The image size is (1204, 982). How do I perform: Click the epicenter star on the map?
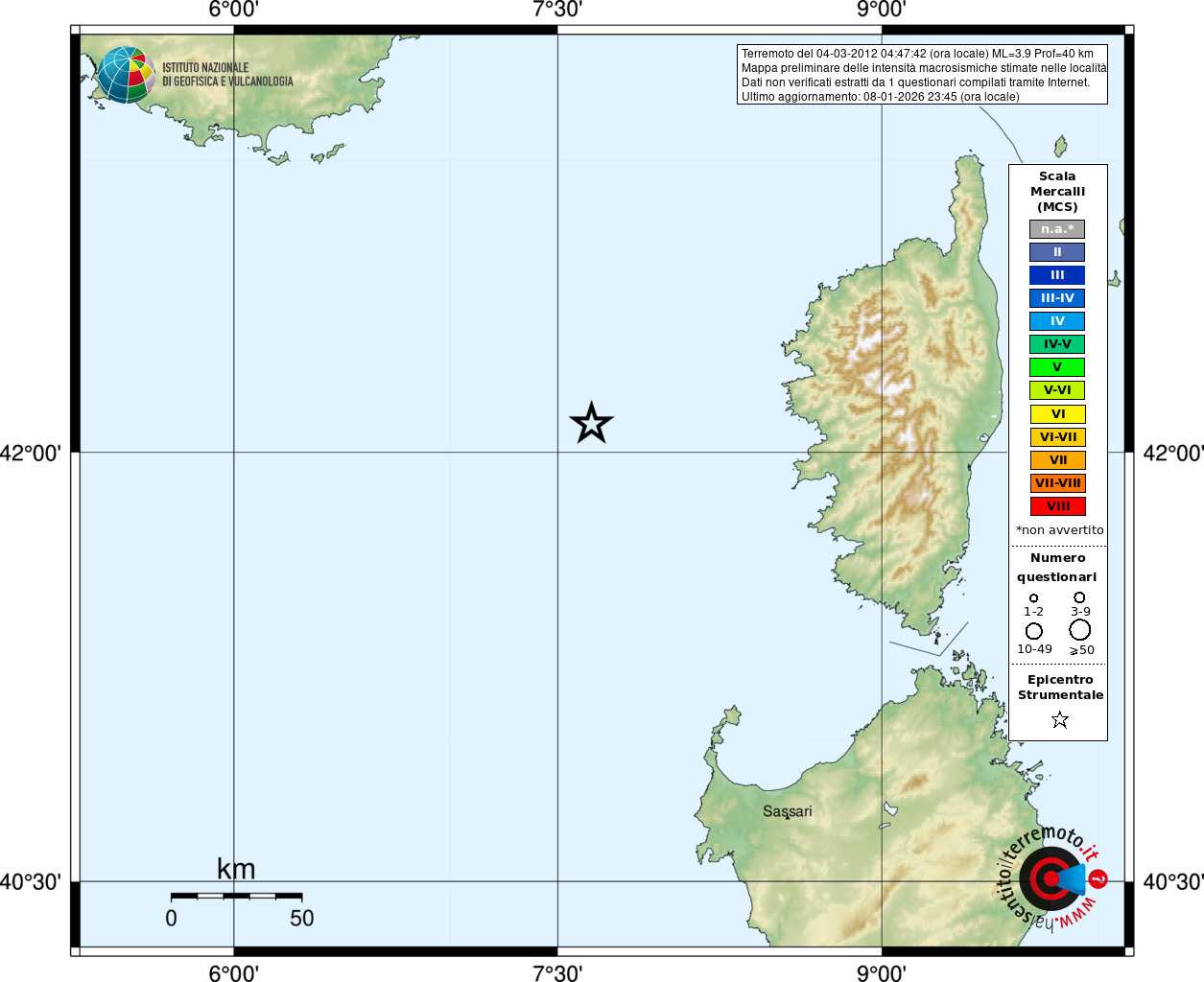(x=591, y=423)
